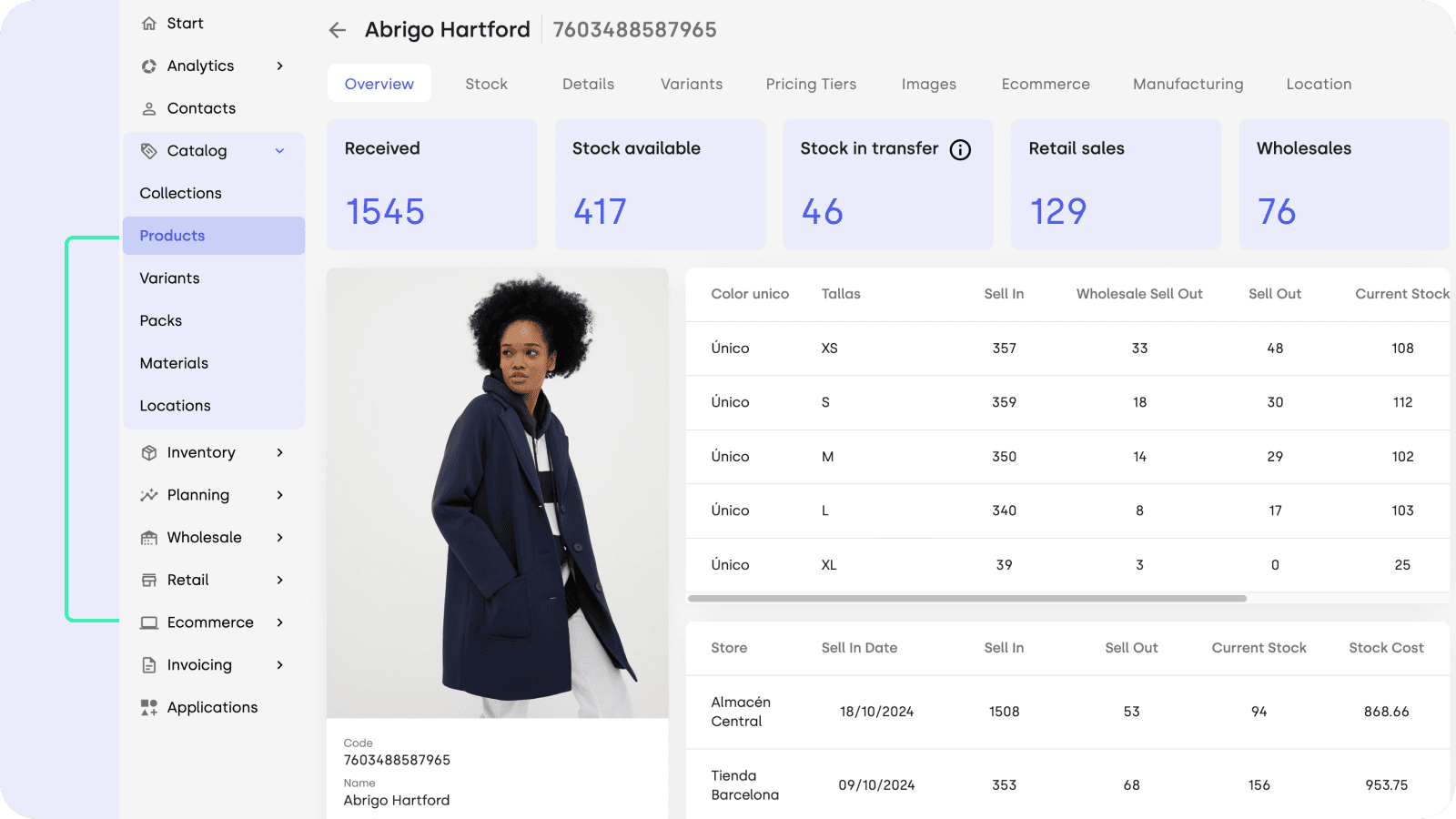Click the product photo of Abrigo Hartford
Screen dimensions: 1456x819
pyautogui.click(x=498, y=496)
